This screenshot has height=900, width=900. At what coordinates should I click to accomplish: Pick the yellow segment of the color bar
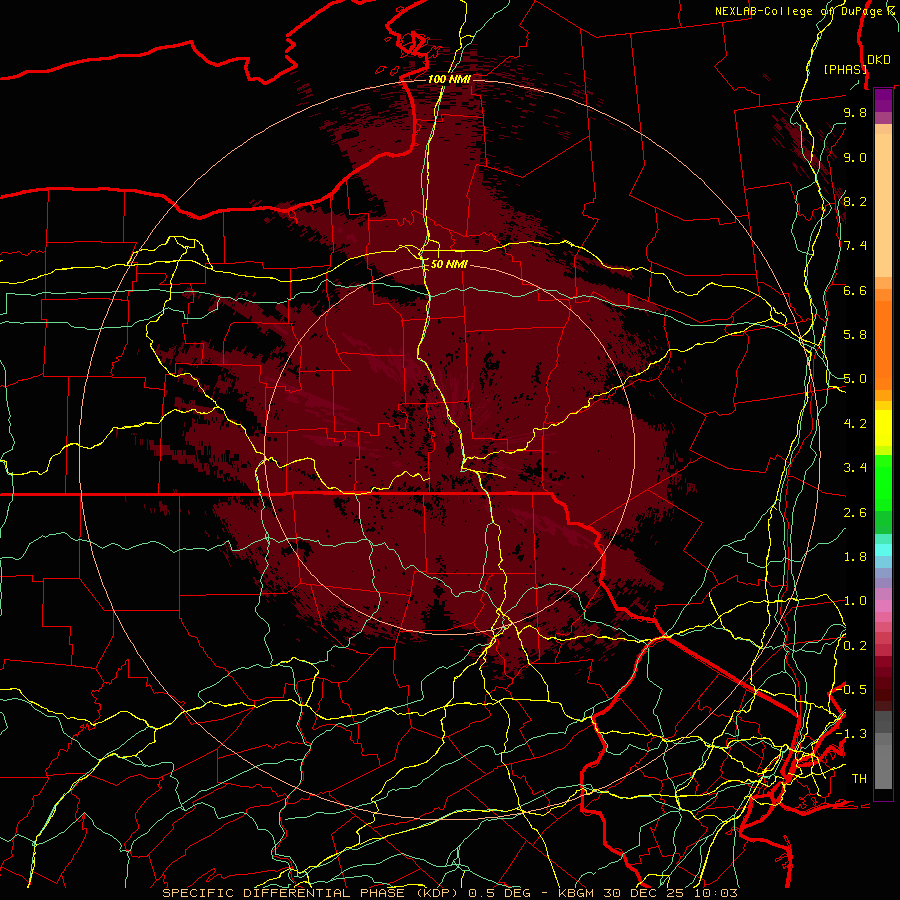883,428
